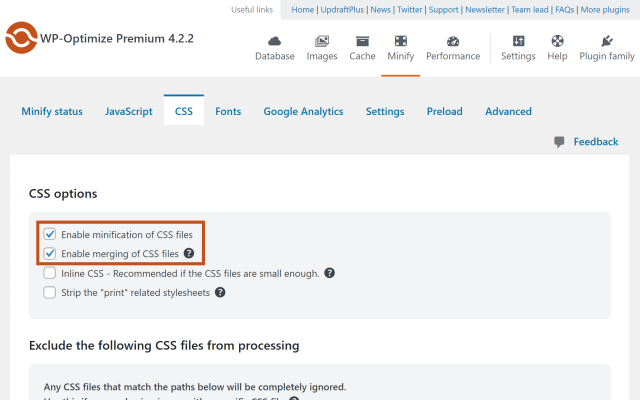Viewport: 640px width, 400px height.
Task: Switch to the Preload tab
Action: (x=444, y=111)
